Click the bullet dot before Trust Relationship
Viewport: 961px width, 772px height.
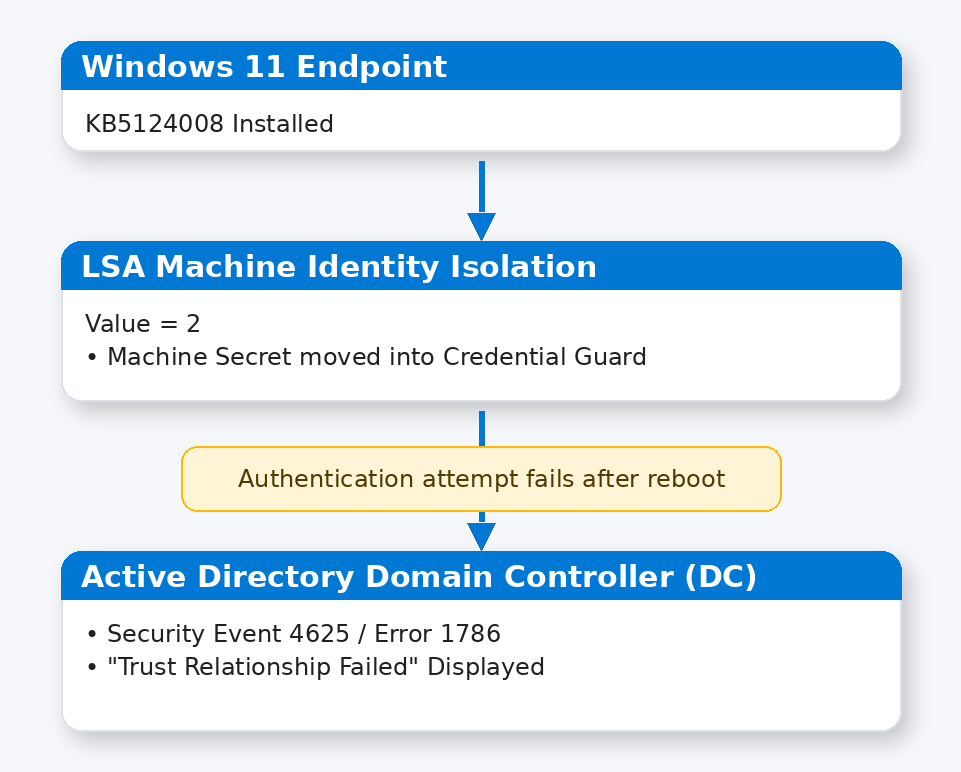tap(92, 667)
